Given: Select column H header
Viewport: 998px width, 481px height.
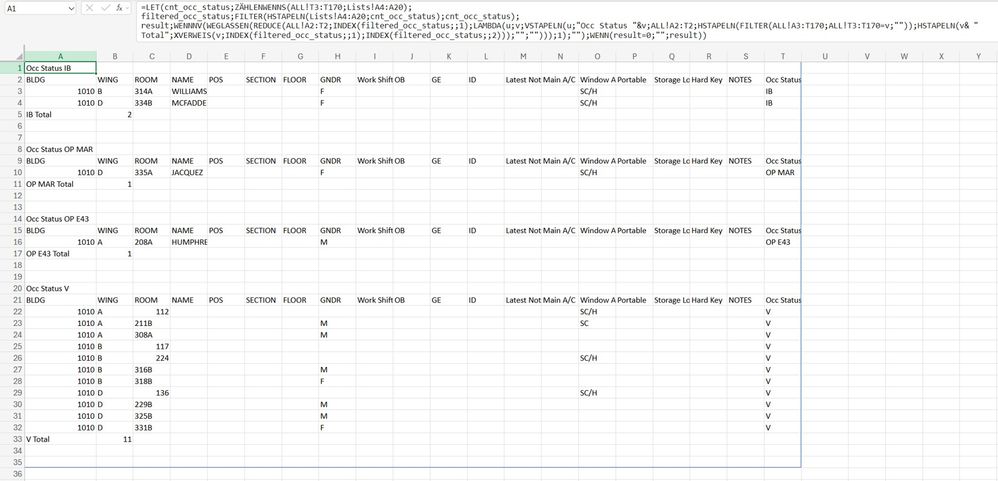Looking at the screenshot, I should tap(337, 56).
